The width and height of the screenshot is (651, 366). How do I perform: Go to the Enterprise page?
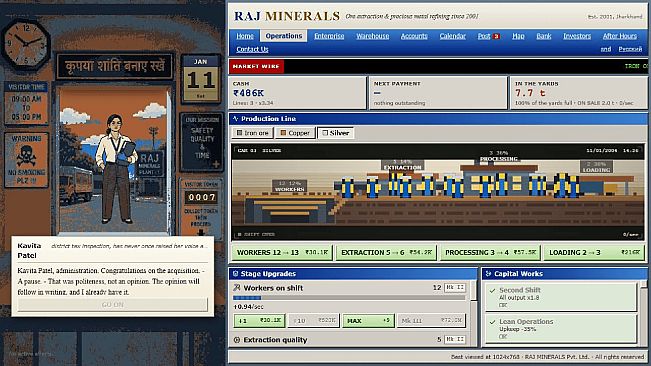point(329,36)
